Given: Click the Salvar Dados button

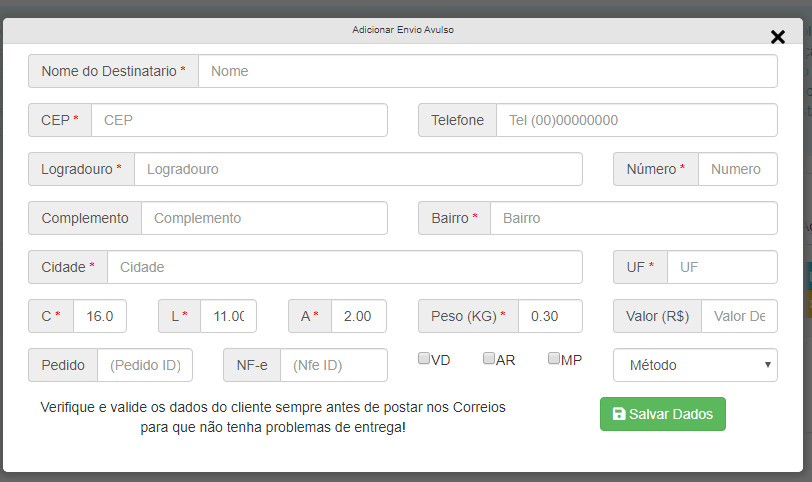Looking at the screenshot, I should point(662,414).
